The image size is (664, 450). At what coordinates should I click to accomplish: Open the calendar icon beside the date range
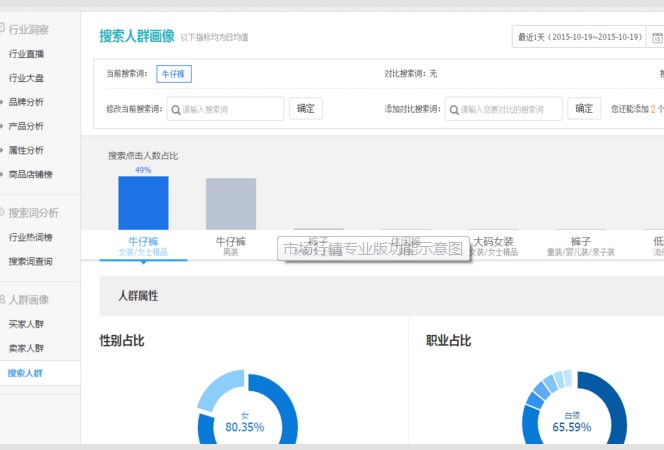(656, 38)
